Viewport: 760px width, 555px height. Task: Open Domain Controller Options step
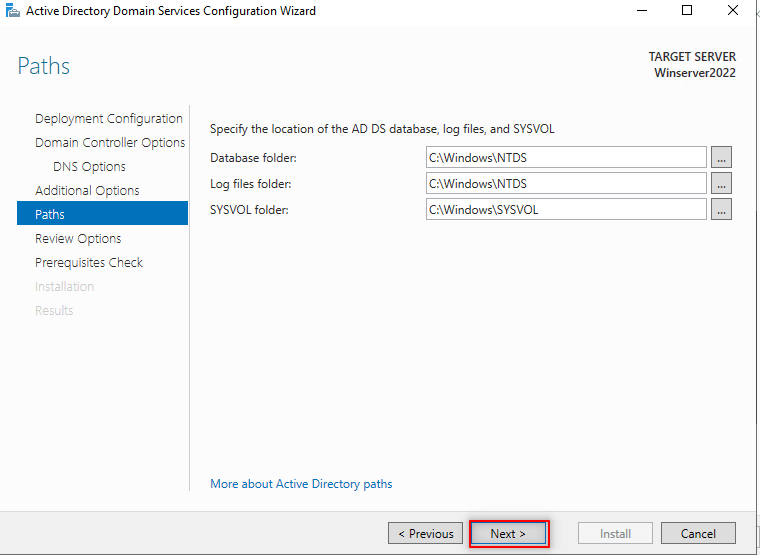110,142
